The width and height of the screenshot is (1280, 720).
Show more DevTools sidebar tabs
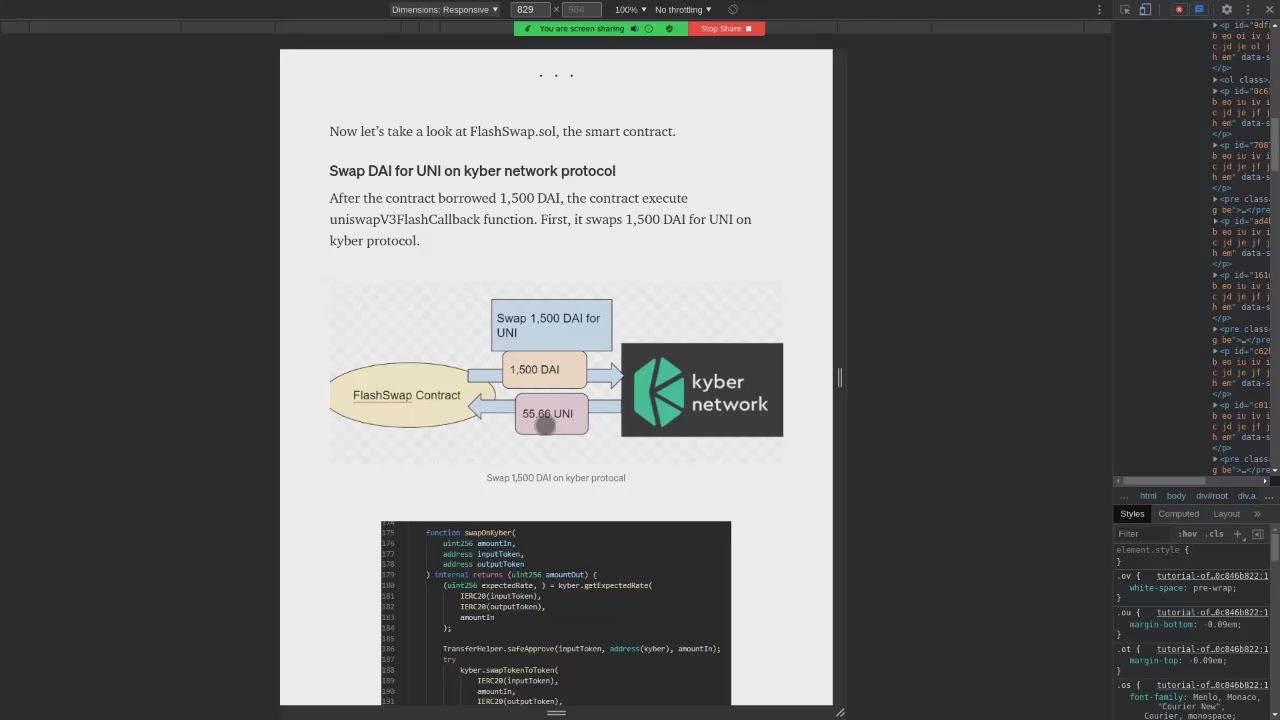[x=1257, y=514]
